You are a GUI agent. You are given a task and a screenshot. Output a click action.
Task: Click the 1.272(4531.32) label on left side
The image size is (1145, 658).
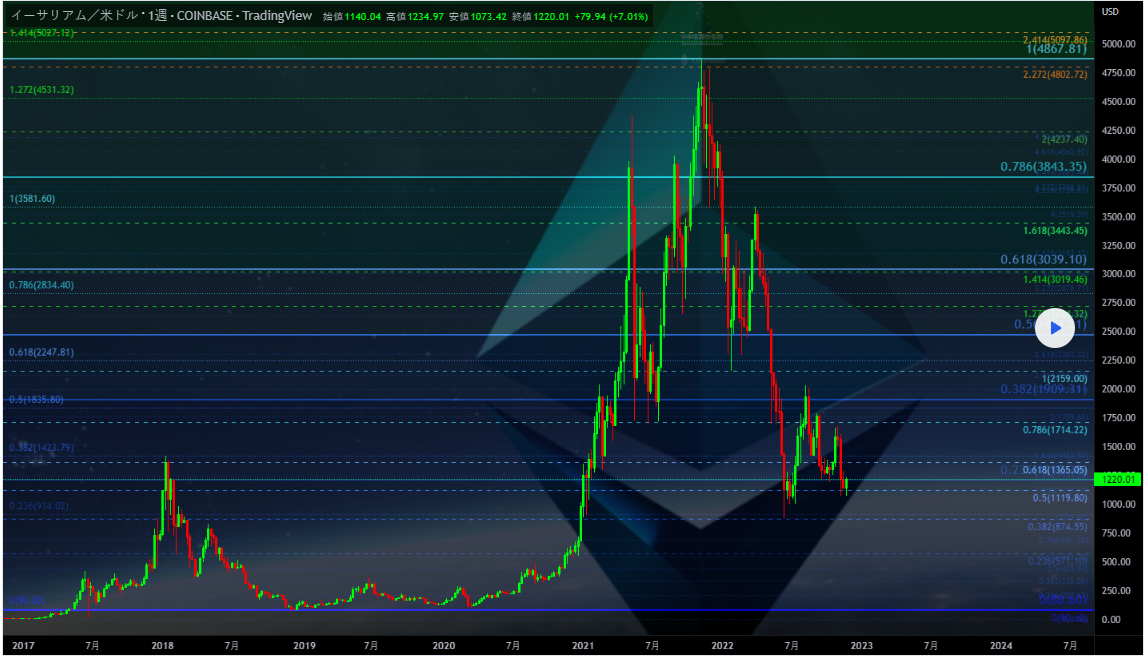[41, 90]
